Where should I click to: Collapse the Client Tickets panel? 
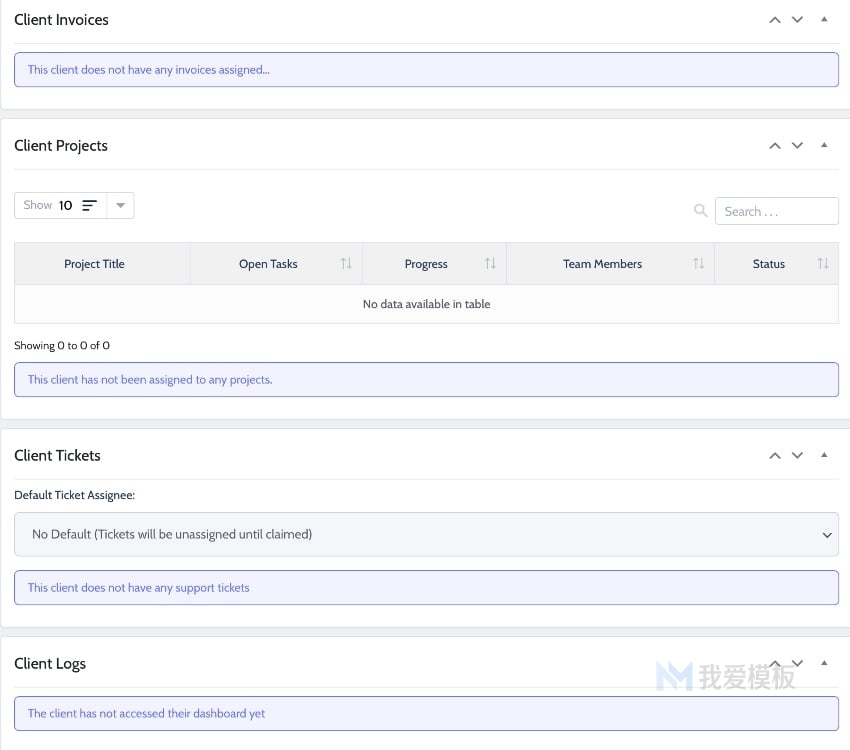coord(824,455)
